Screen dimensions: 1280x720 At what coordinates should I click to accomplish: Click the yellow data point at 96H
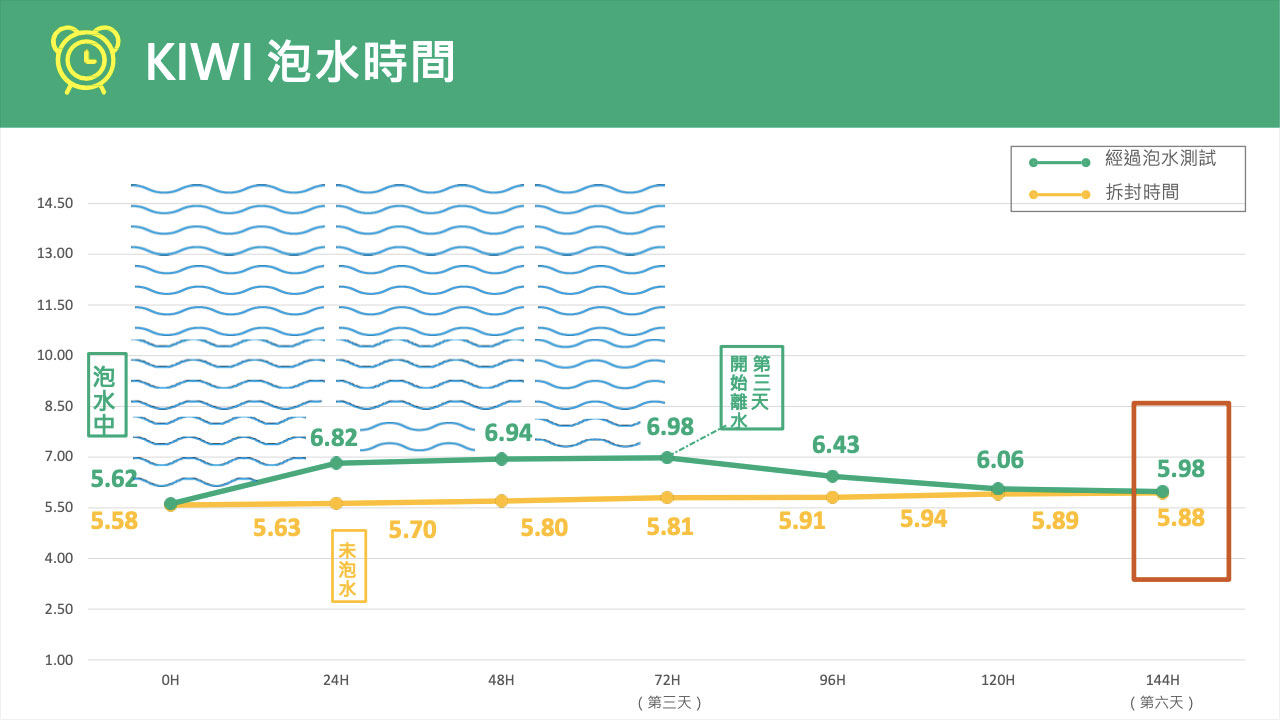click(x=832, y=497)
